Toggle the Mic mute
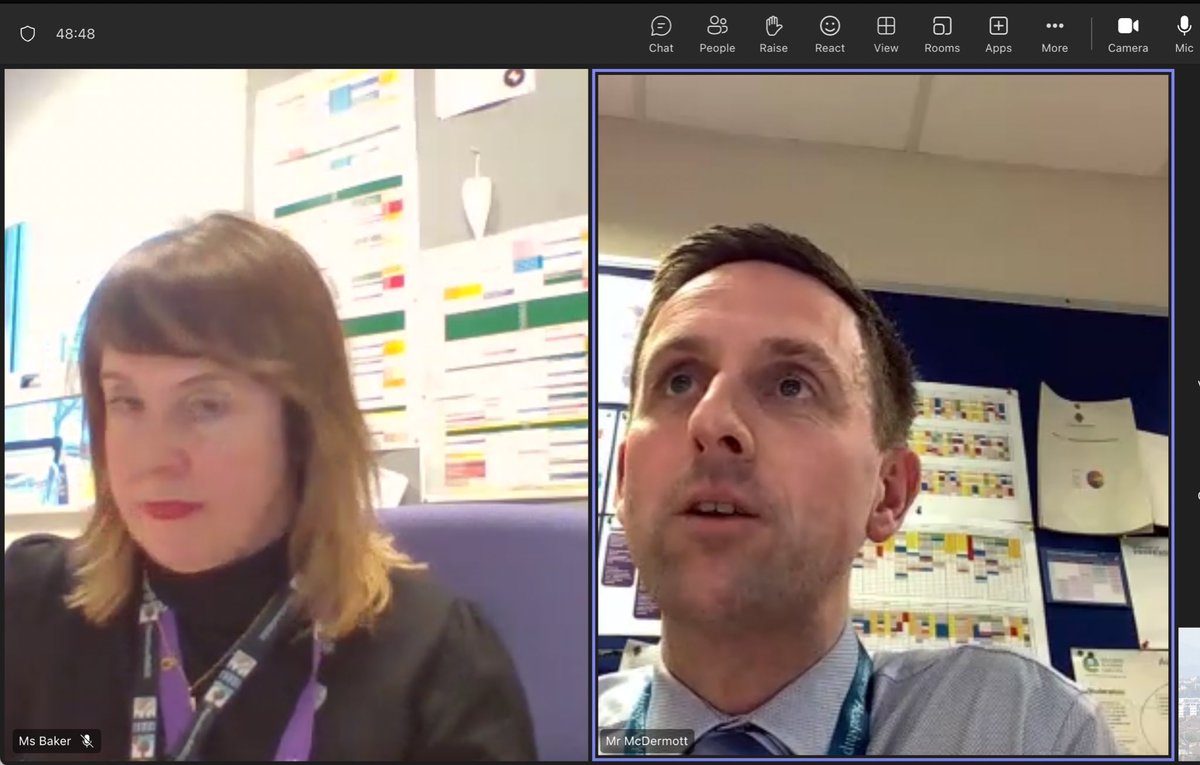The height and width of the screenshot is (765, 1200). click(x=1184, y=34)
